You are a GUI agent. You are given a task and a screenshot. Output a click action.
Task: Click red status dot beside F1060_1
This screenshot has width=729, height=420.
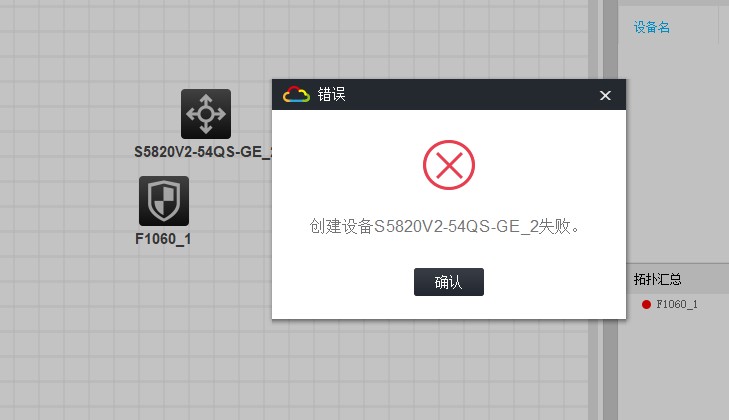(x=646, y=304)
